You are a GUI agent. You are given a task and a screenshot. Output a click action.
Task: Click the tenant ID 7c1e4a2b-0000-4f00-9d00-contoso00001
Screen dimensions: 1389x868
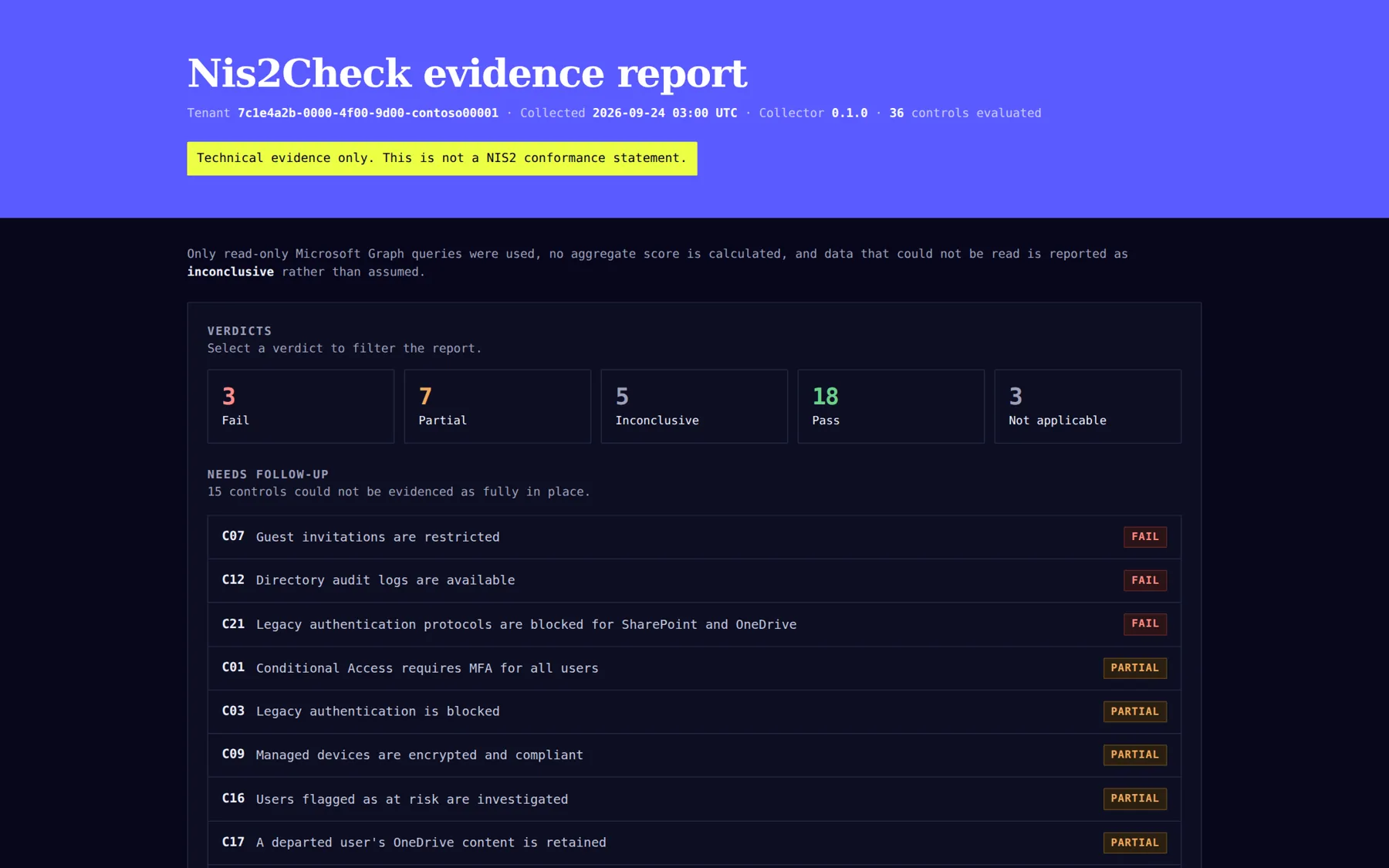click(x=368, y=113)
